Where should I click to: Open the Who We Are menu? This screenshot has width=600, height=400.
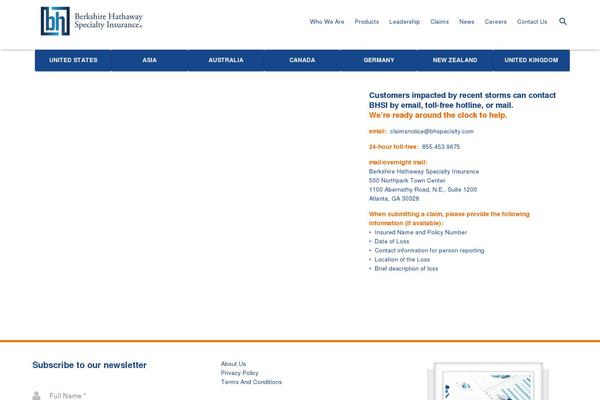(x=327, y=22)
